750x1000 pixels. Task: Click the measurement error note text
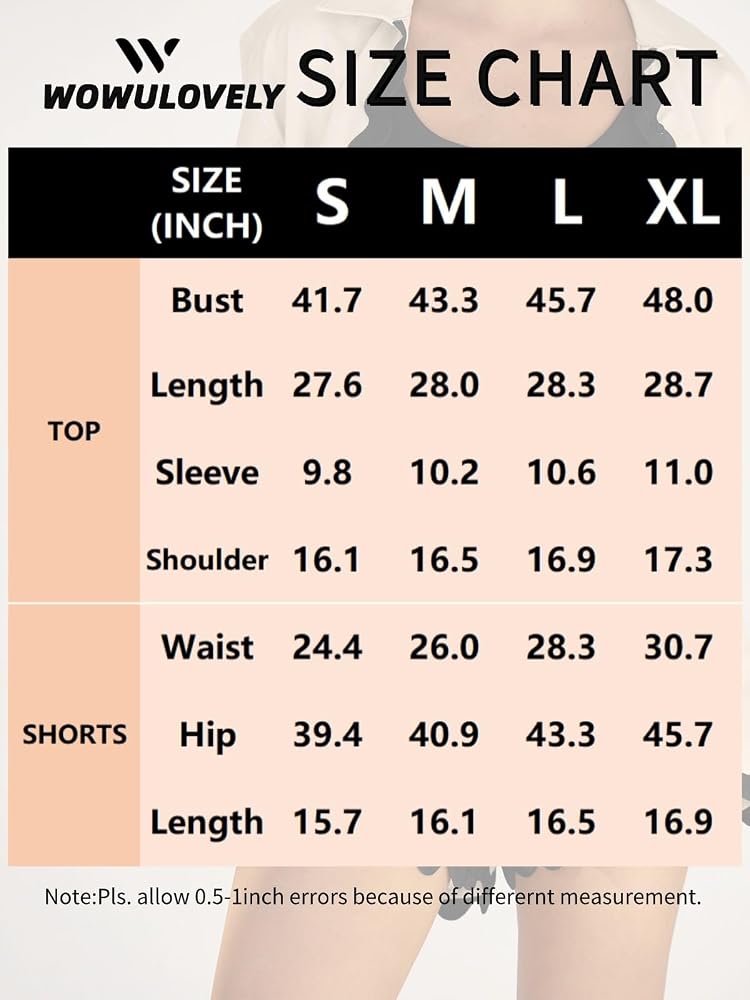(373, 897)
